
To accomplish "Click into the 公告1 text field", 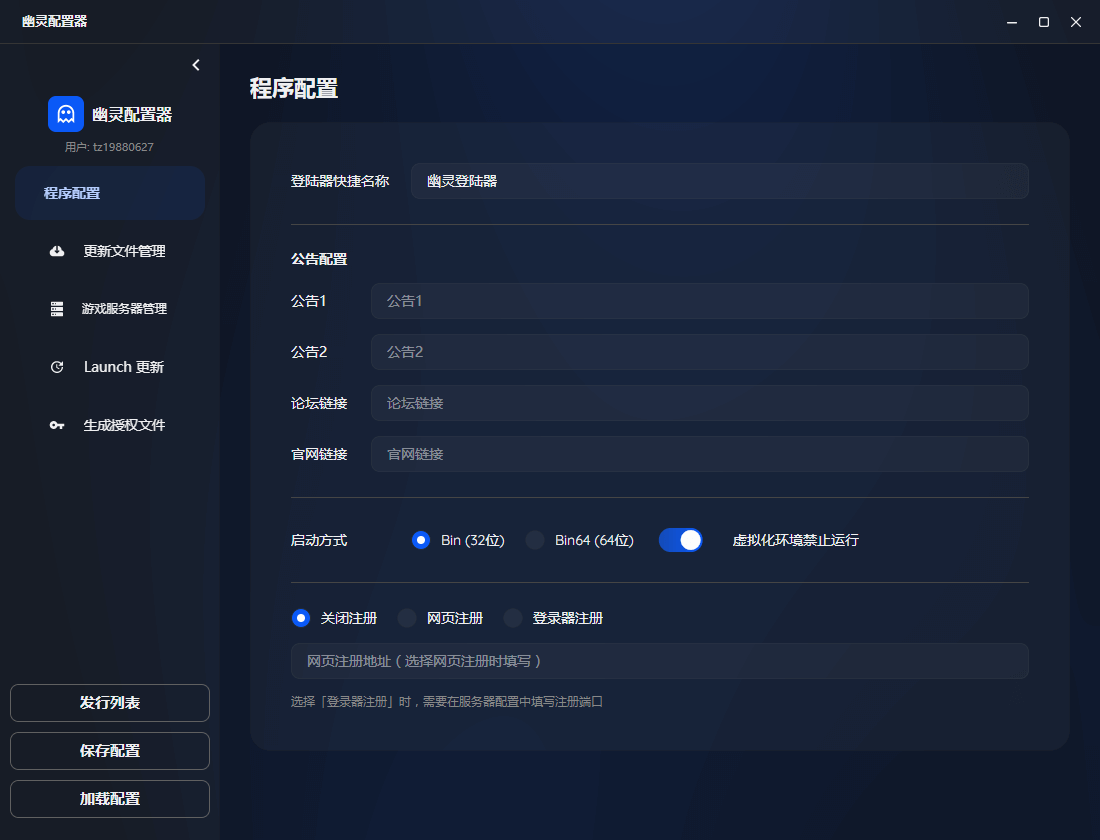I will coord(699,301).
